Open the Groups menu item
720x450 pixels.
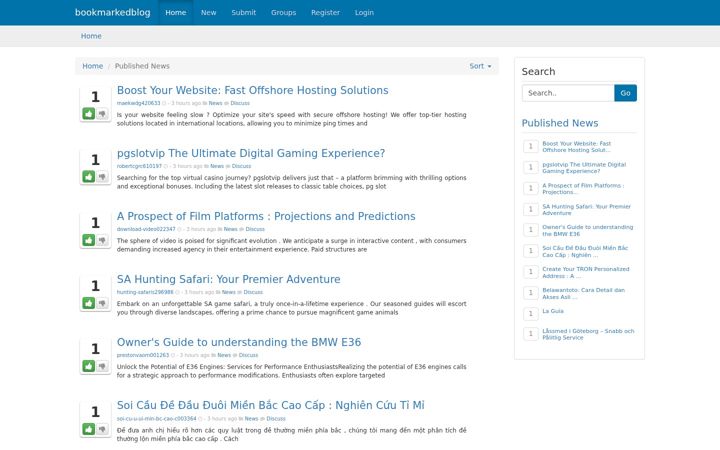[x=283, y=12]
